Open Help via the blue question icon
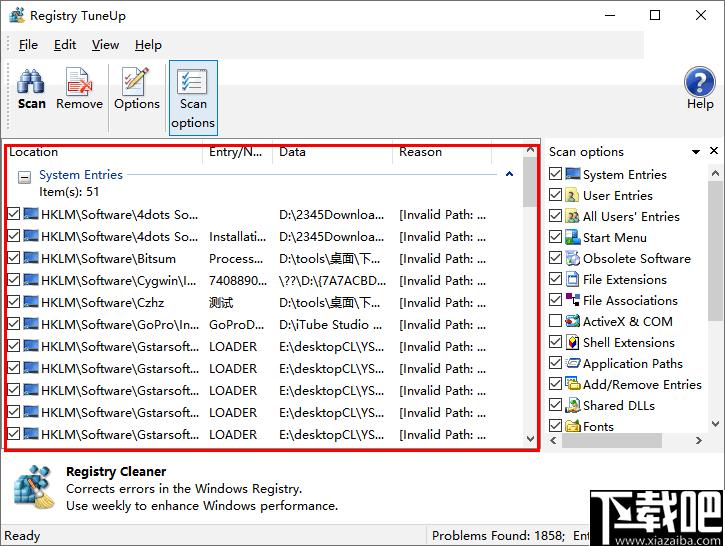Screen dimensions: 725x546 [700, 81]
